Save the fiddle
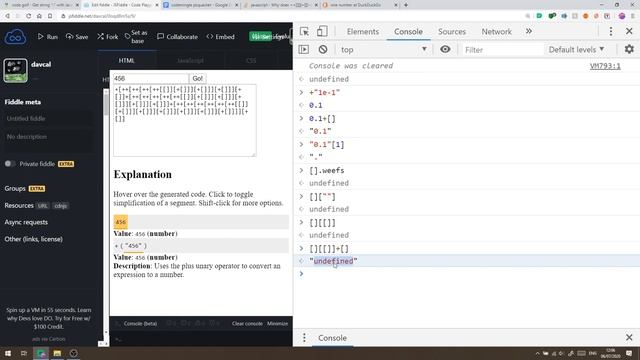 tap(77, 37)
